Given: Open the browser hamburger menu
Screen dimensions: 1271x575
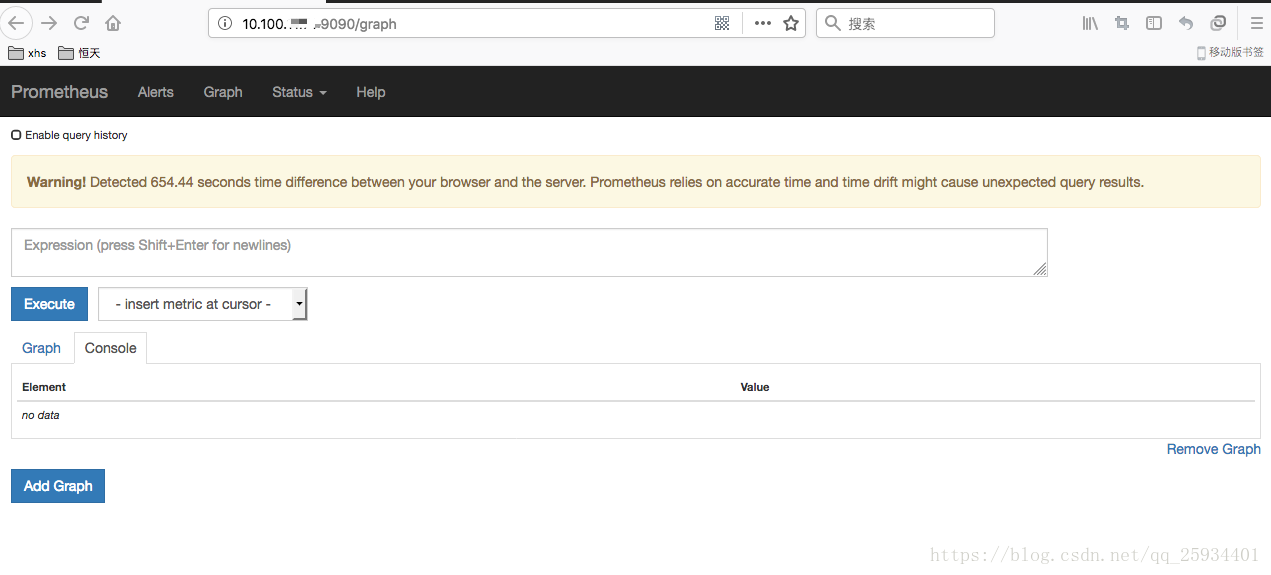Looking at the screenshot, I should tap(1257, 23).
